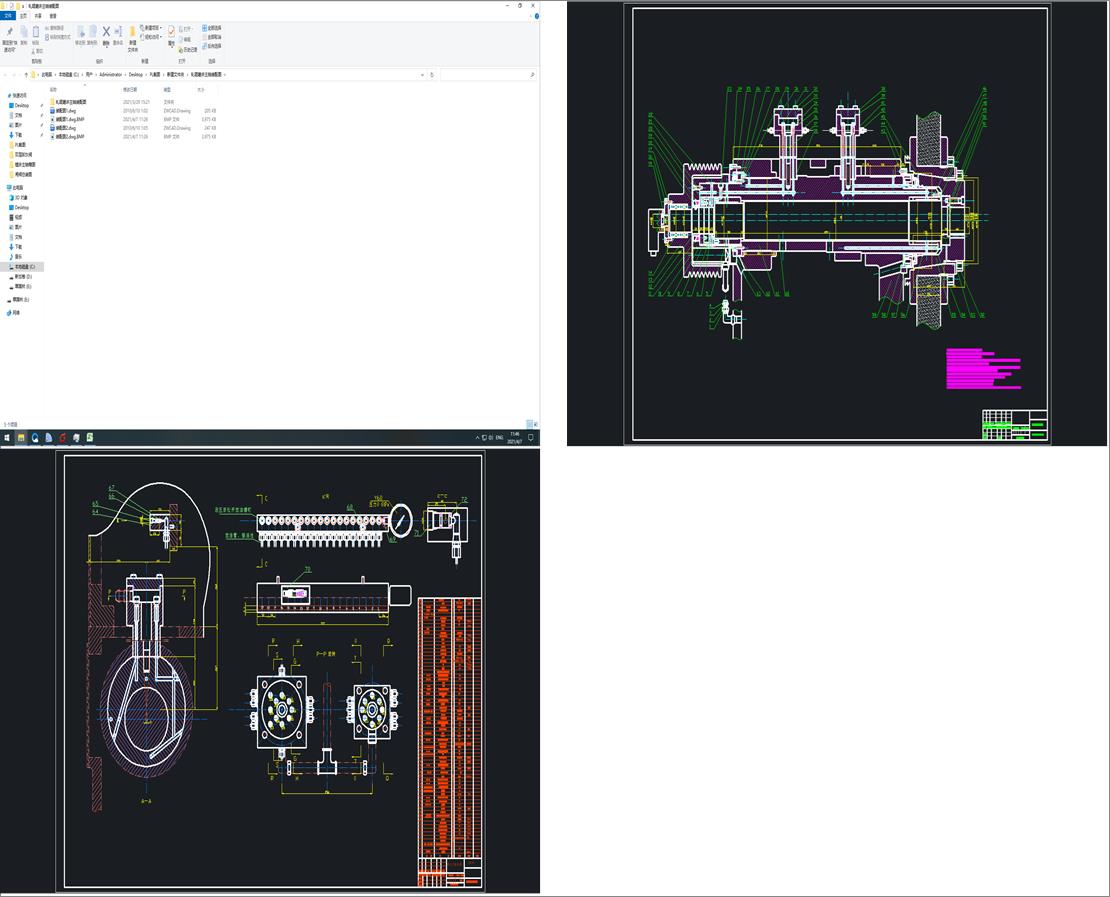The height and width of the screenshot is (897, 1110).
Task: Go up one folder level arrow
Action: (26, 74)
